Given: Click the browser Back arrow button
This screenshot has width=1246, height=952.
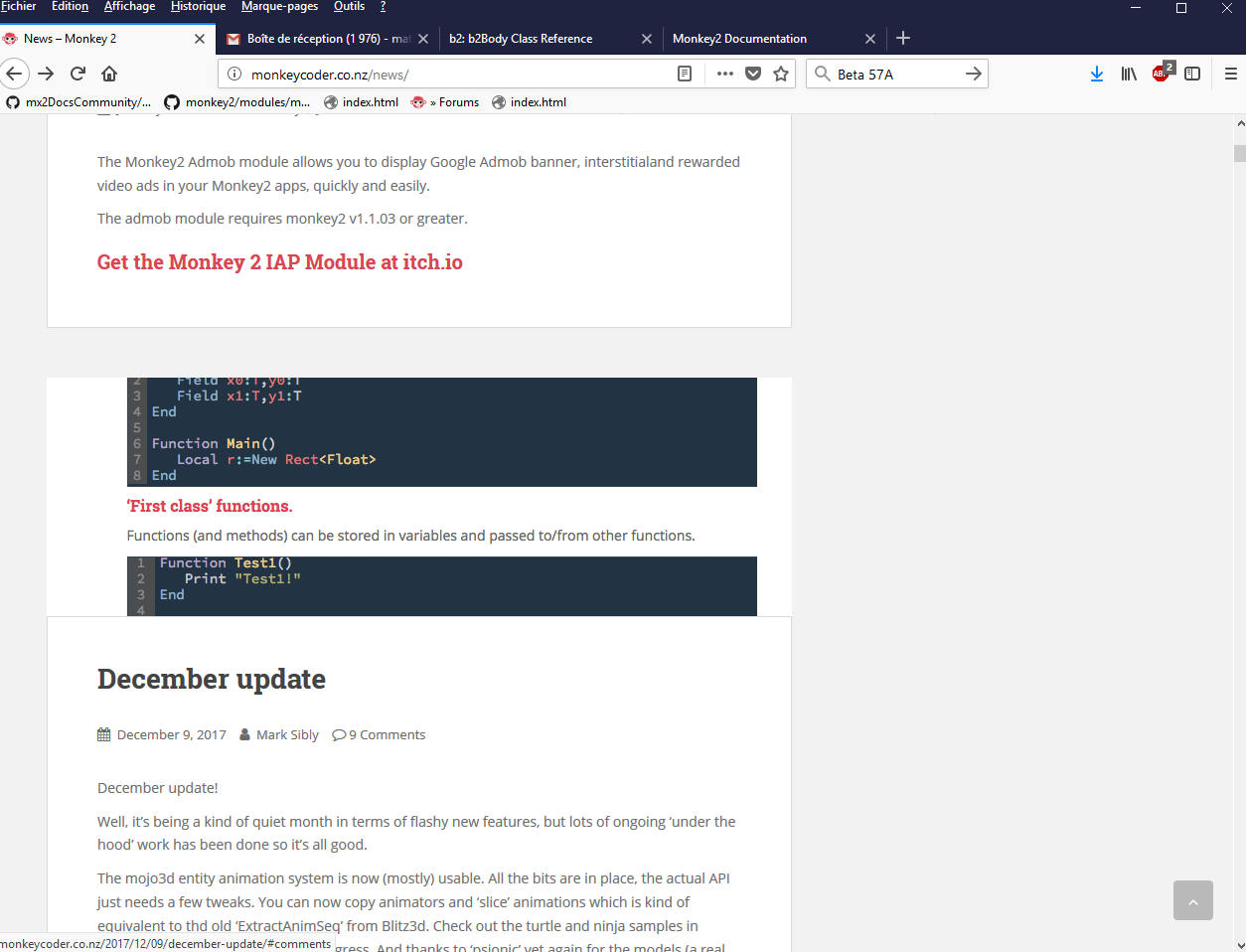Looking at the screenshot, I should coord(14,74).
